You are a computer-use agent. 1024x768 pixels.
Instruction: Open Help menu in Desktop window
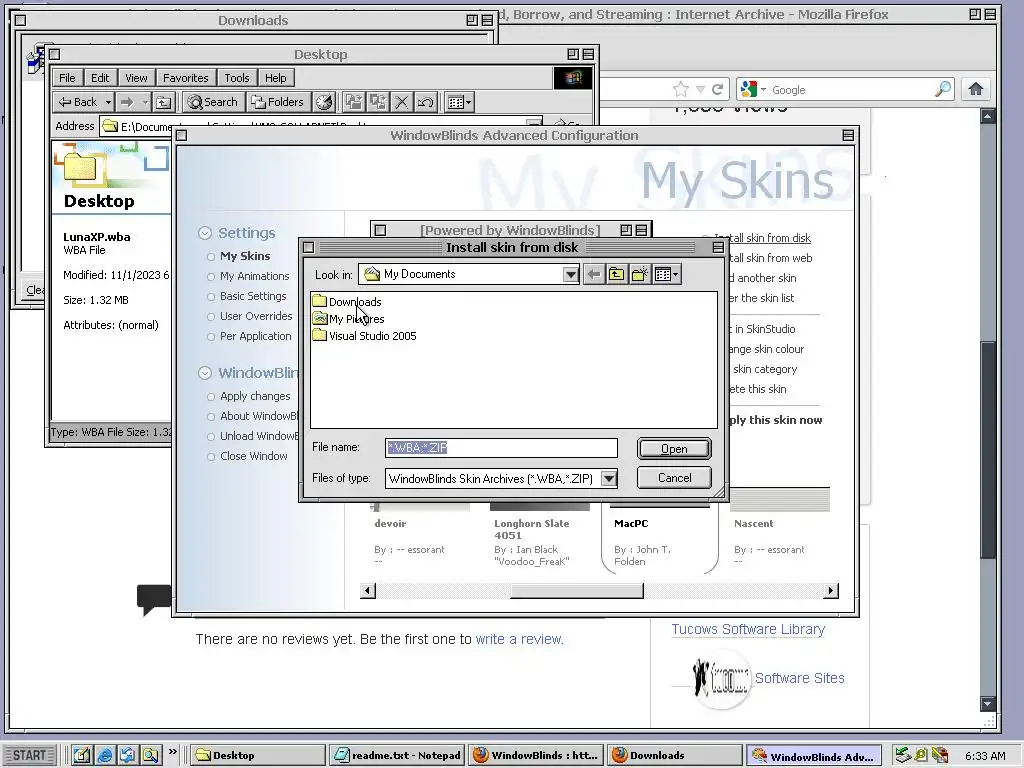pos(276,78)
